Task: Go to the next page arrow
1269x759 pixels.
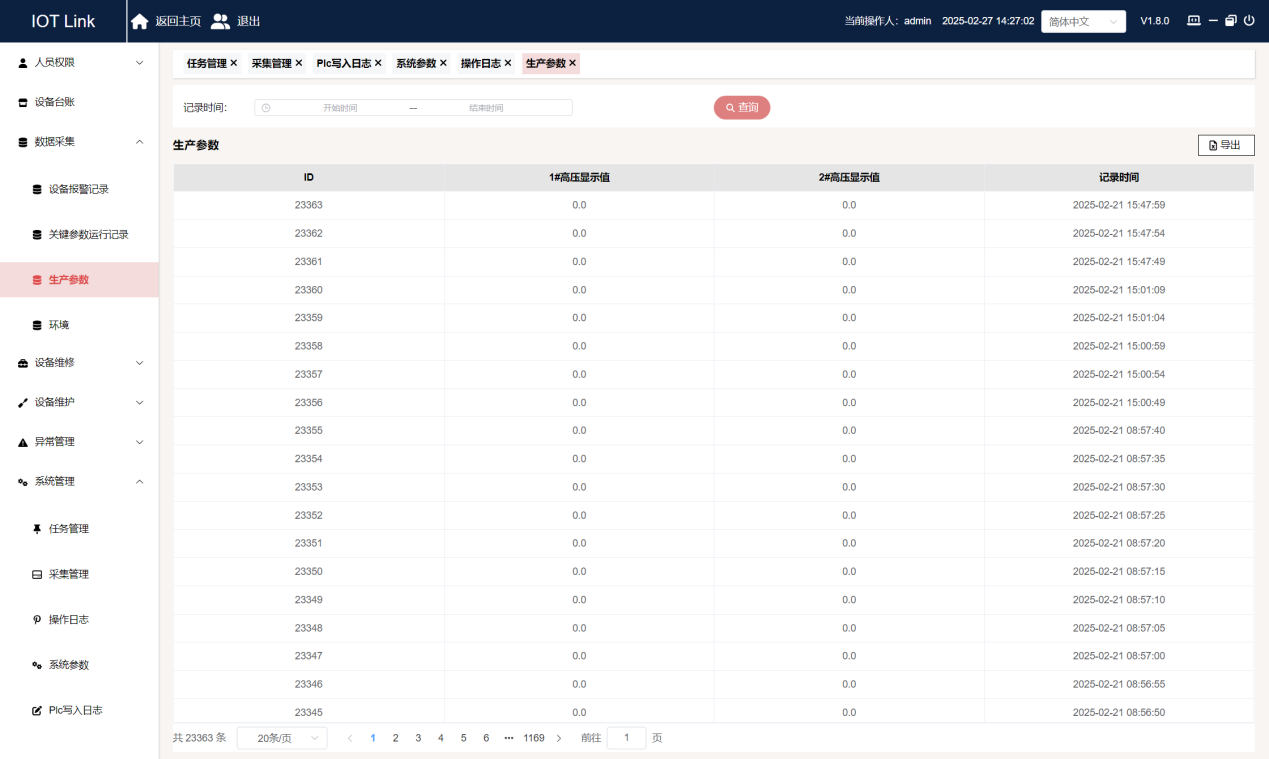Action: click(x=559, y=738)
